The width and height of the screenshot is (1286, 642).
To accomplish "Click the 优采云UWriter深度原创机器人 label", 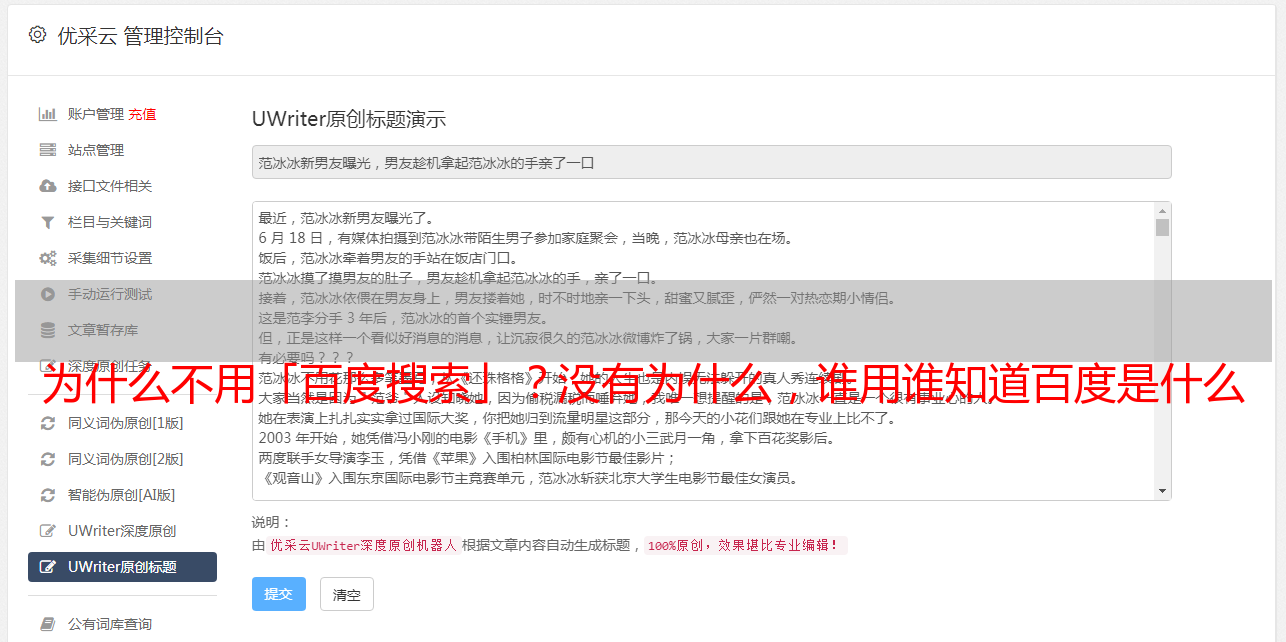I will coord(364,546).
